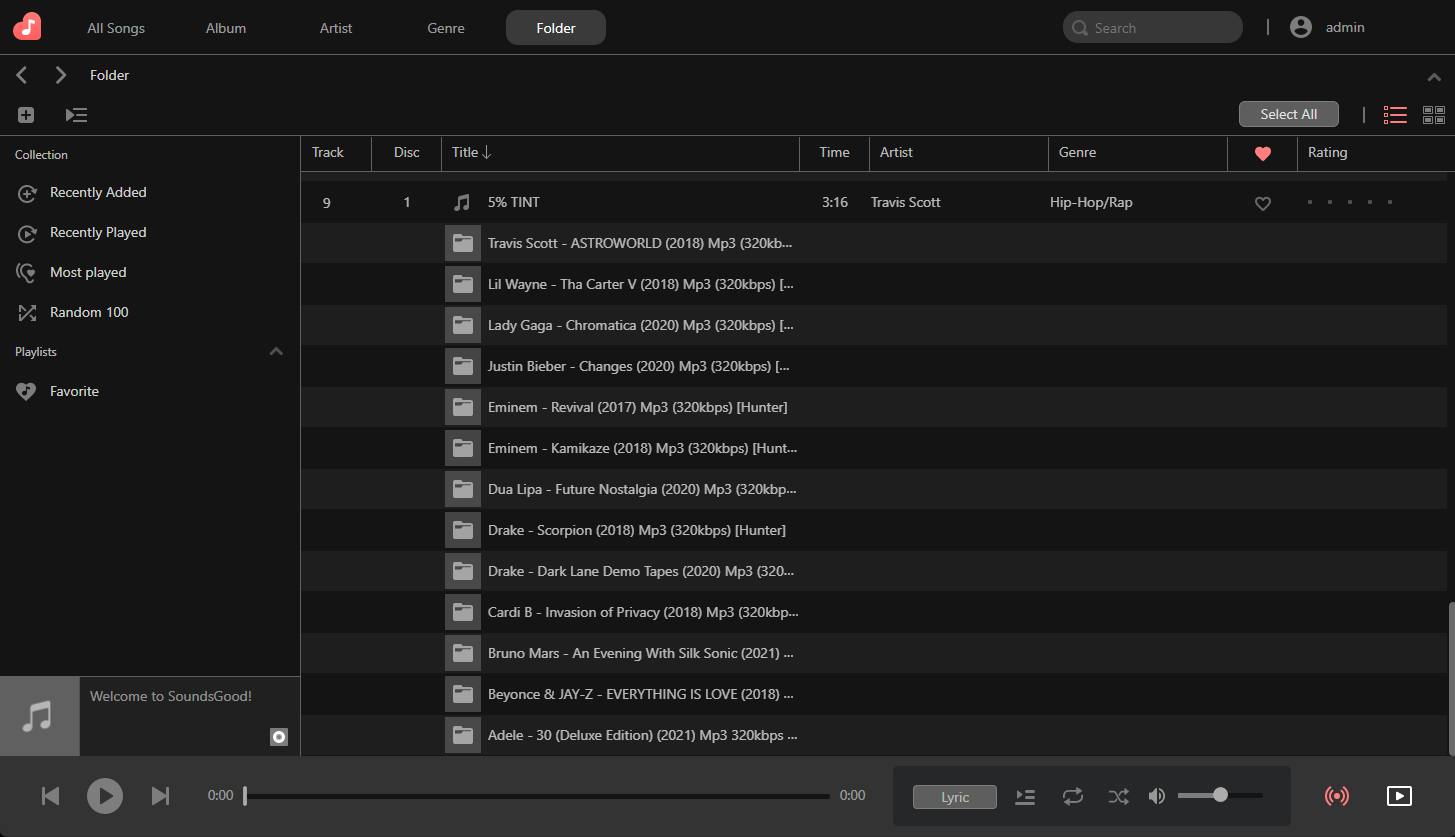Image resolution: width=1455 pixels, height=837 pixels.
Task: Click the add-to-playlist plus icon
Action: pyautogui.click(x=26, y=115)
